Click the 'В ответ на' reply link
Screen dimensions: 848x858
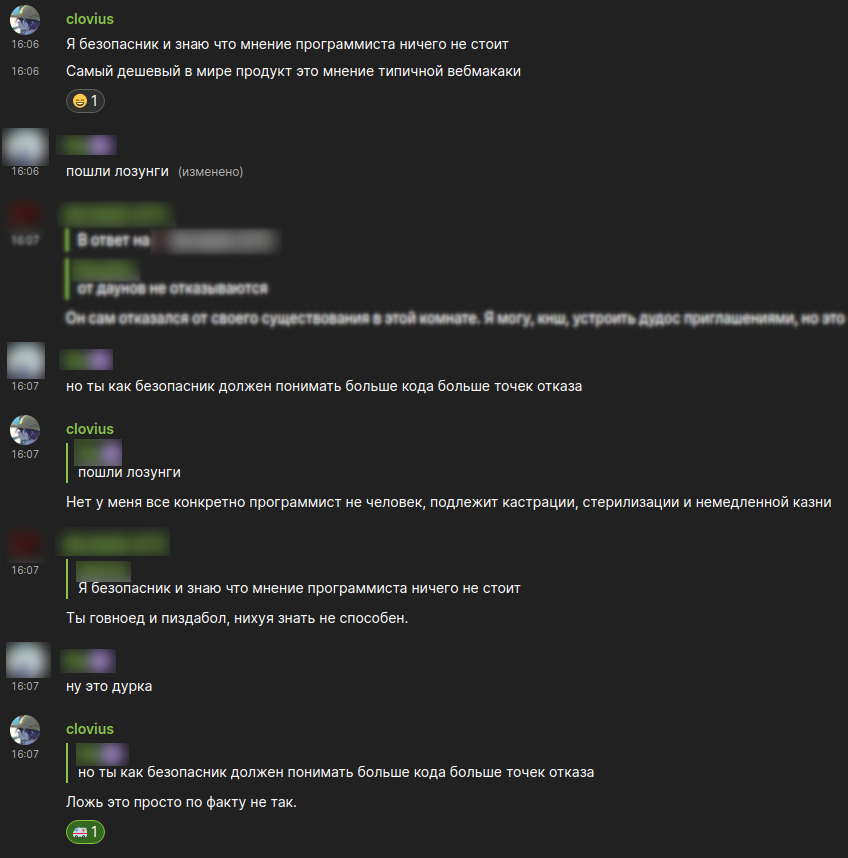click(x=113, y=240)
